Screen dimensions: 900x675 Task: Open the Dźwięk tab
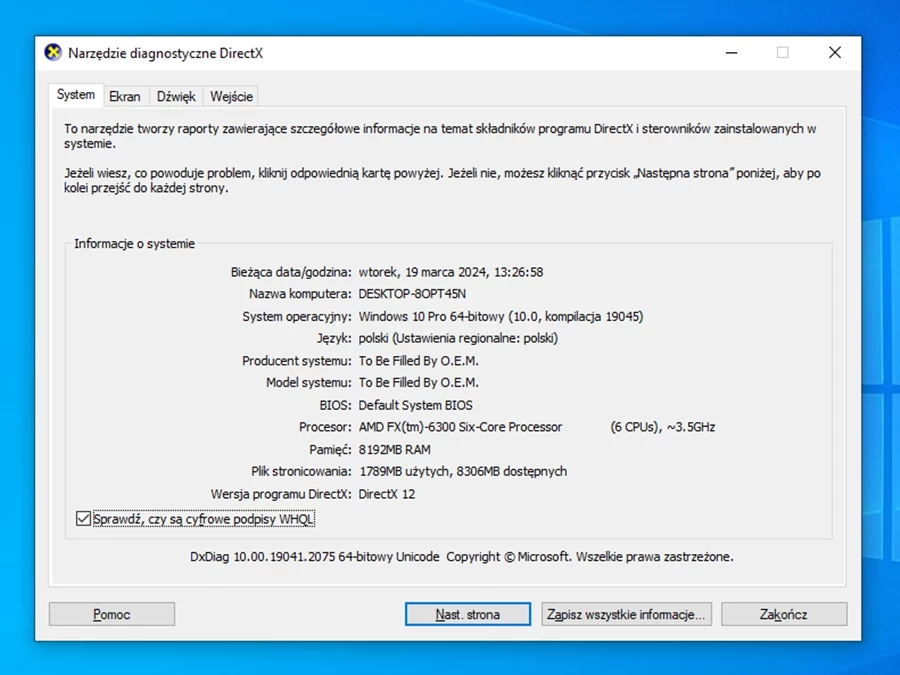coord(176,96)
